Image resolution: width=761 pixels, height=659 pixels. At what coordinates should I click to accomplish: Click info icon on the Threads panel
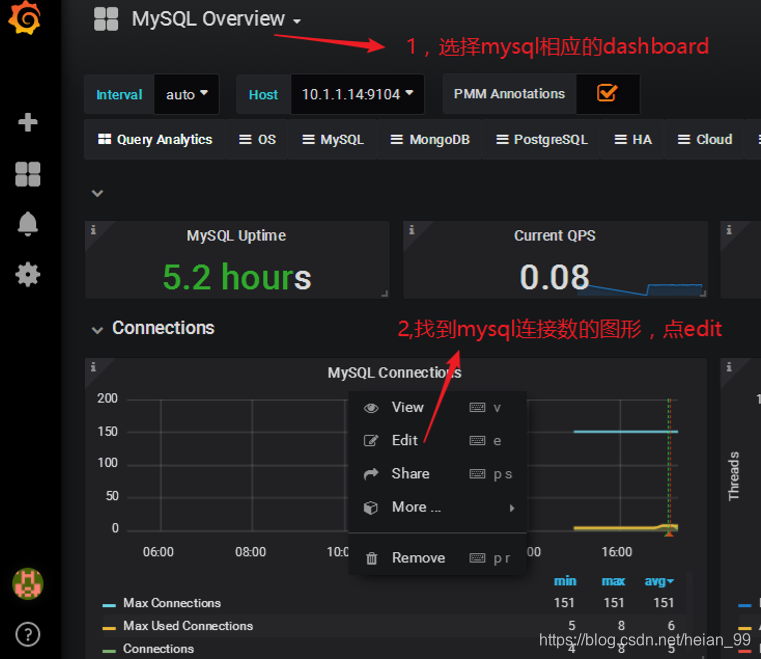point(728,367)
